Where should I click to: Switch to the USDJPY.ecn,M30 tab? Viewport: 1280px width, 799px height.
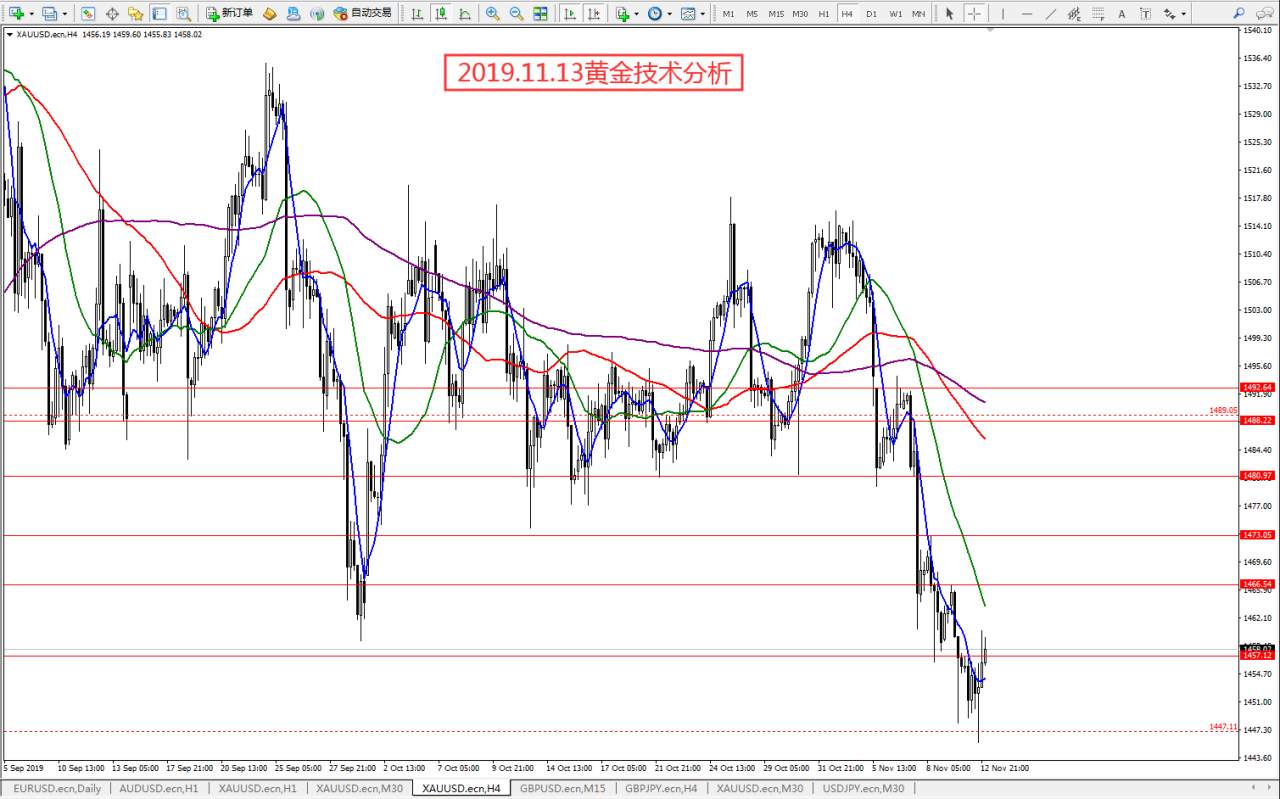point(863,789)
